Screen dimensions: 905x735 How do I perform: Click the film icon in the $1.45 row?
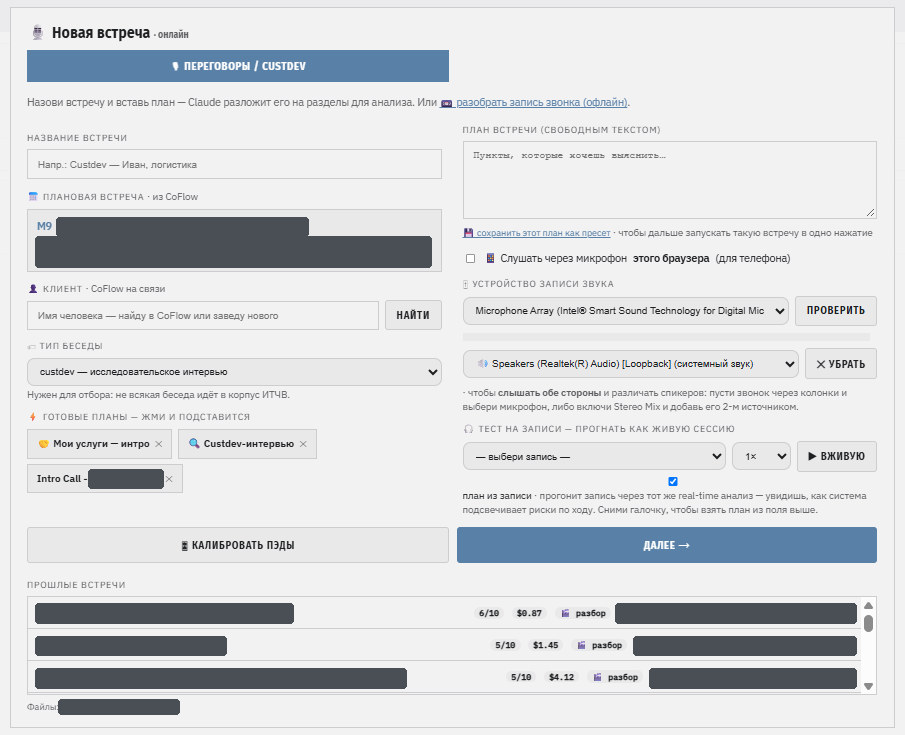pos(582,646)
